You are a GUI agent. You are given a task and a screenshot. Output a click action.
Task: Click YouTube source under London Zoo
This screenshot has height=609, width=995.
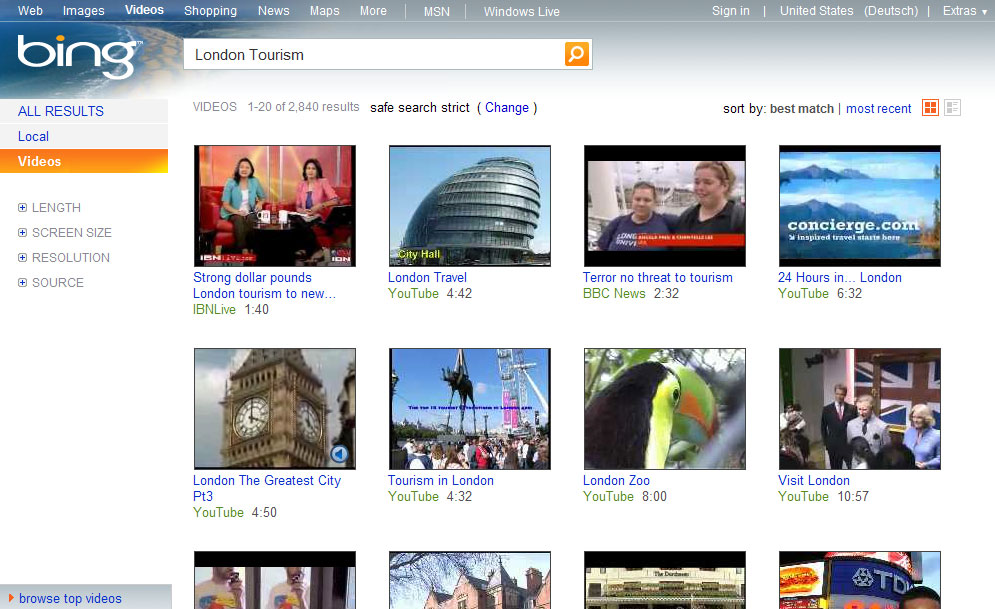(608, 496)
